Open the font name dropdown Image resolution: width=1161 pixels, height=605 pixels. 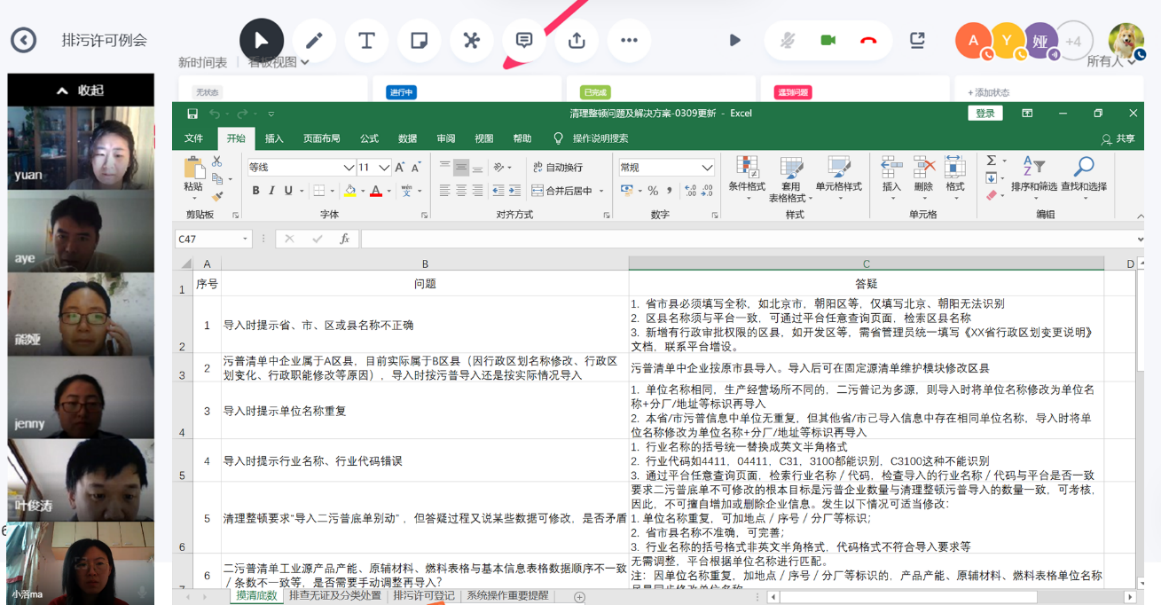click(349, 168)
